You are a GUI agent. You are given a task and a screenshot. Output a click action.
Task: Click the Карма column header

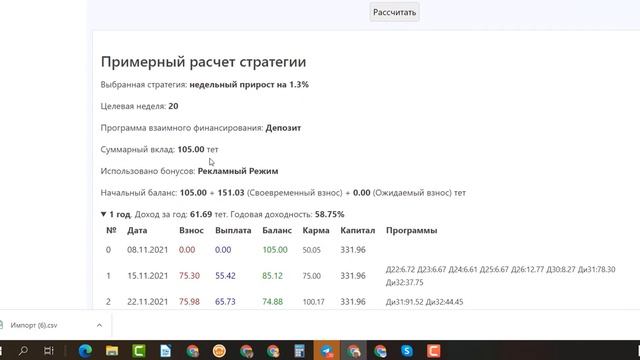316,230
